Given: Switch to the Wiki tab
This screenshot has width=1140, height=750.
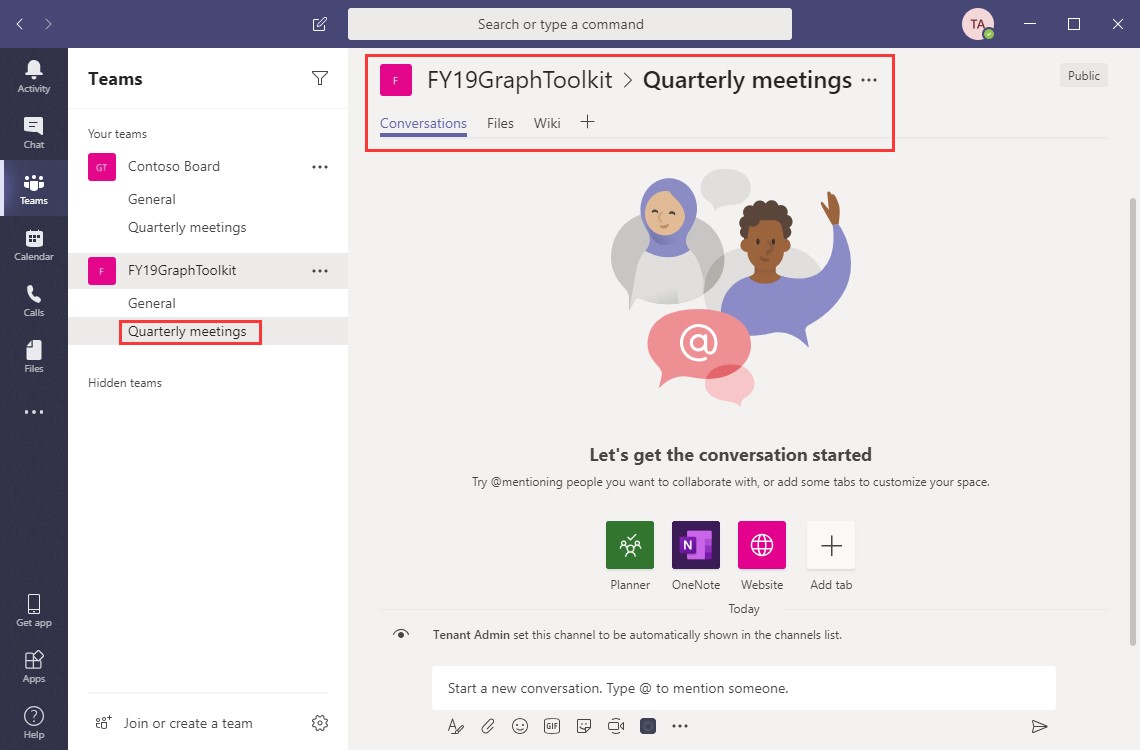Looking at the screenshot, I should [x=547, y=123].
